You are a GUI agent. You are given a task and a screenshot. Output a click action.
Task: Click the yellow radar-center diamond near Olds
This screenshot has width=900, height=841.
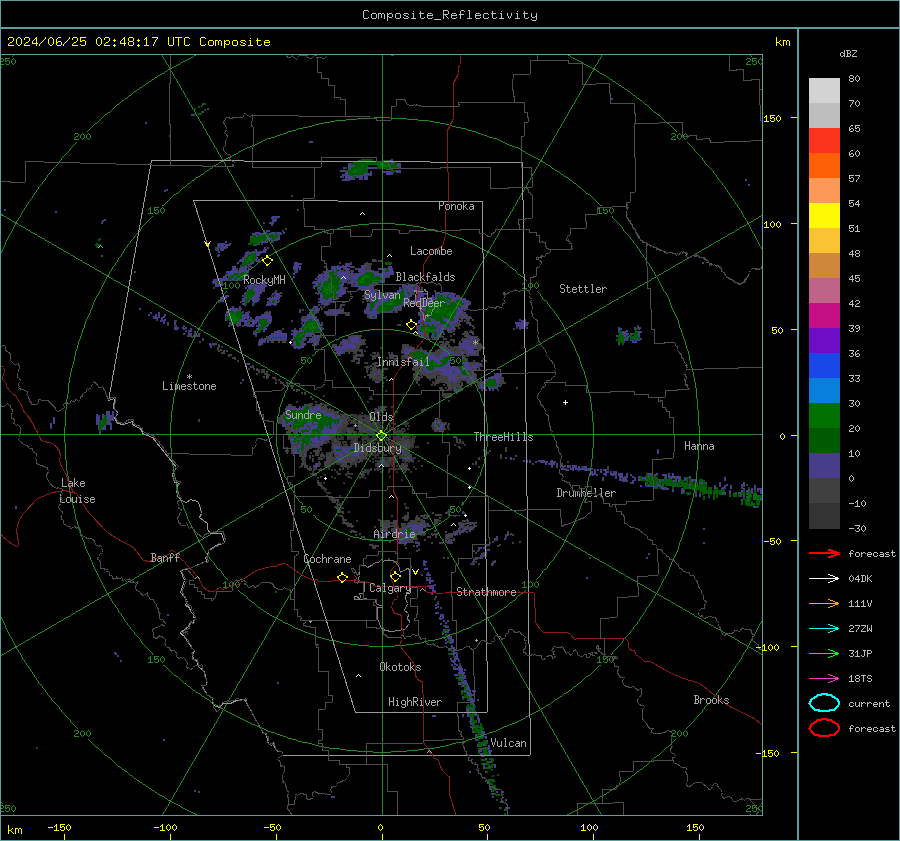[x=381, y=436]
